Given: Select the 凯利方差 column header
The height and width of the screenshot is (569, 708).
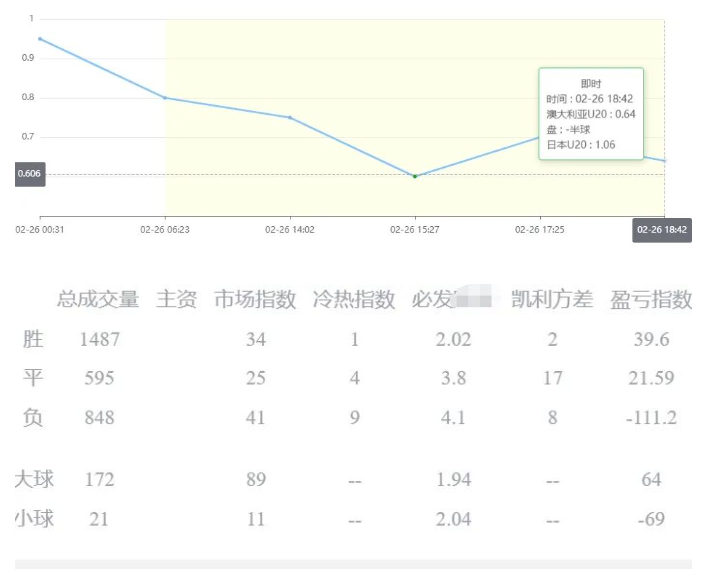Looking at the screenshot, I should 552,299.
